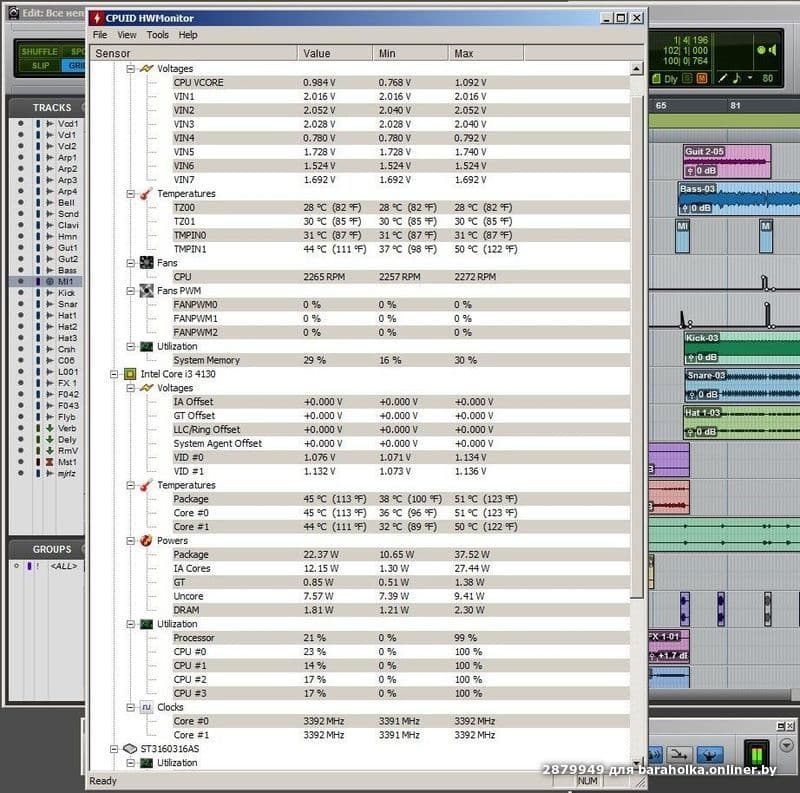The width and height of the screenshot is (800, 793).
Task: Click the Max column header
Action: [486, 53]
